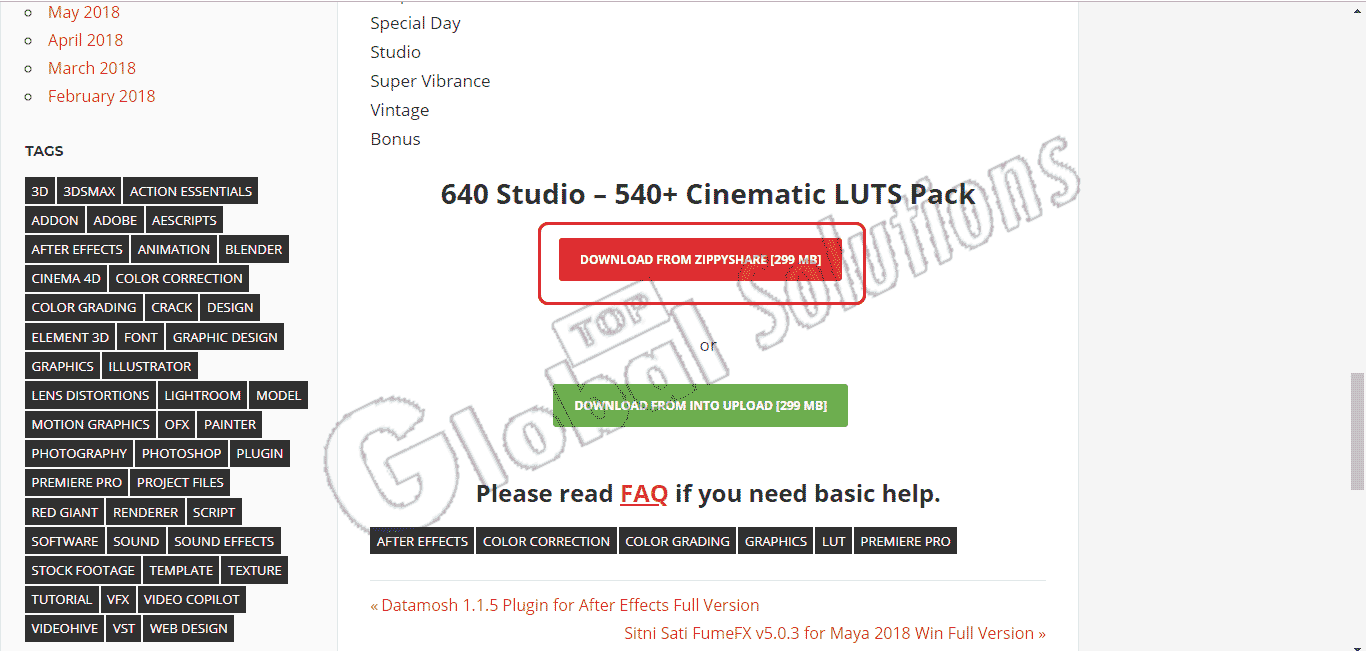Open the sidebar PREMIERE PRO tag

tap(77, 482)
